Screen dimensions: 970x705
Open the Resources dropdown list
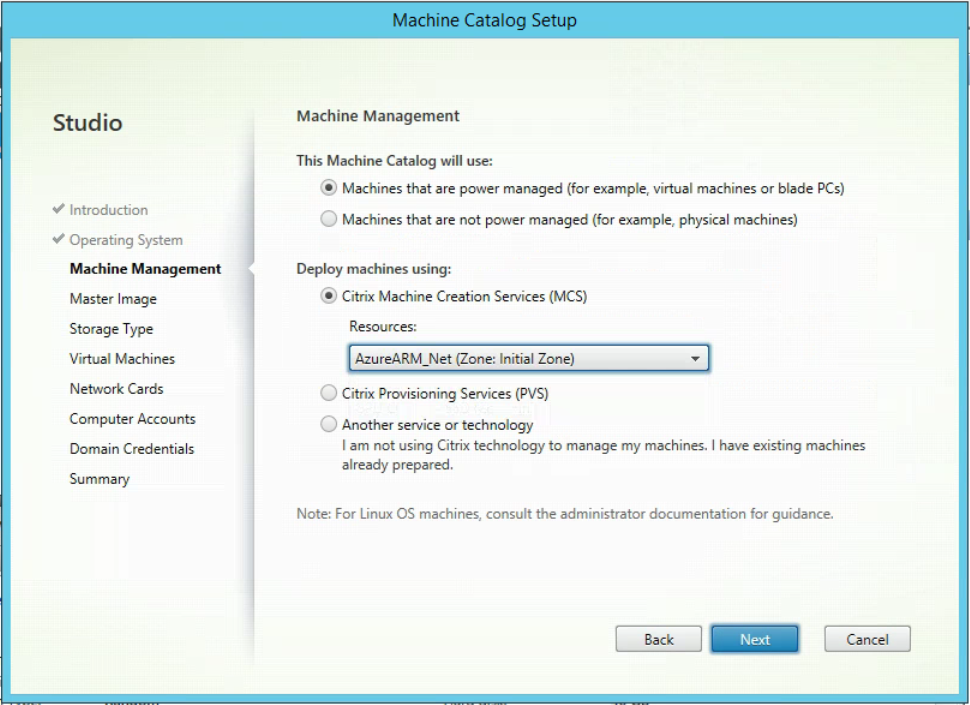pyautogui.click(x=529, y=359)
